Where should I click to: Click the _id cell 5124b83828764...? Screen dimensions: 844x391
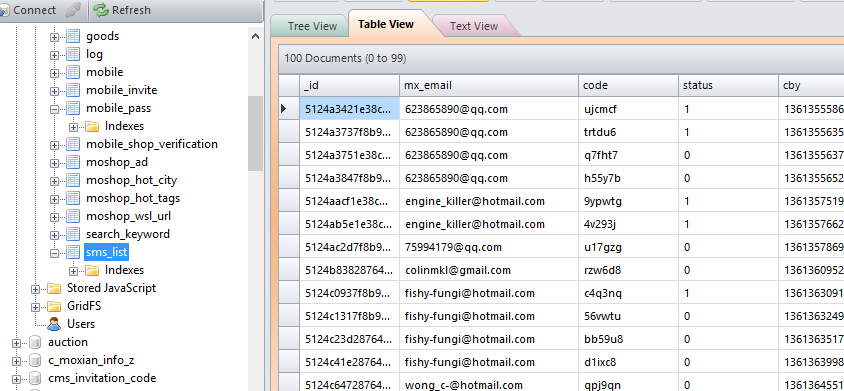coord(349,270)
